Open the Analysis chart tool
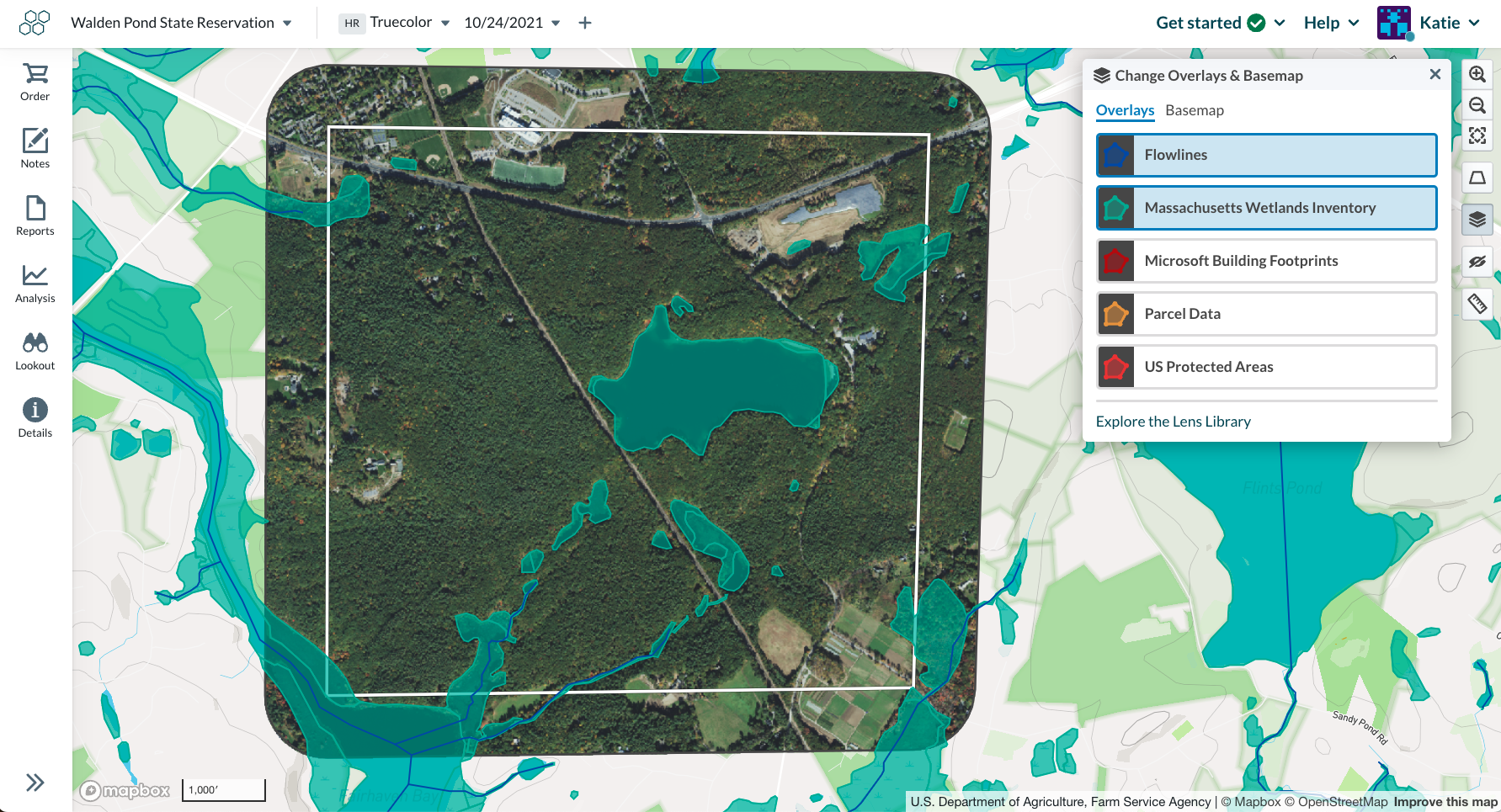Image resolution: width=1501 pixels, height=812 pixels. pos(35,284)
